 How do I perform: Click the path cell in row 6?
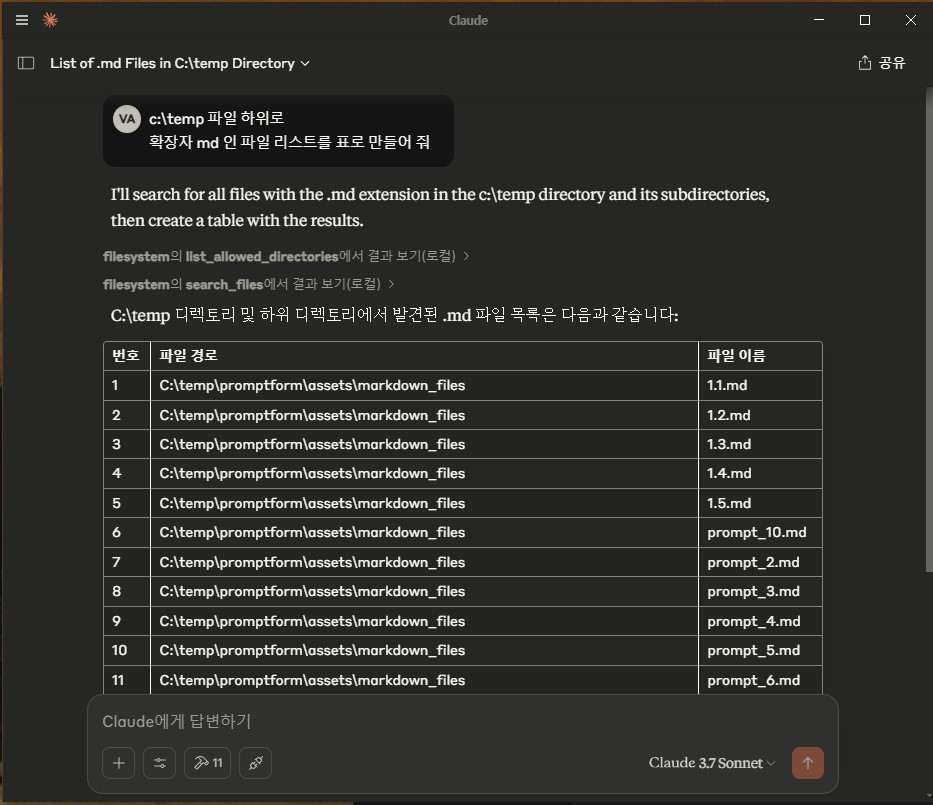(x=424, y=533)
